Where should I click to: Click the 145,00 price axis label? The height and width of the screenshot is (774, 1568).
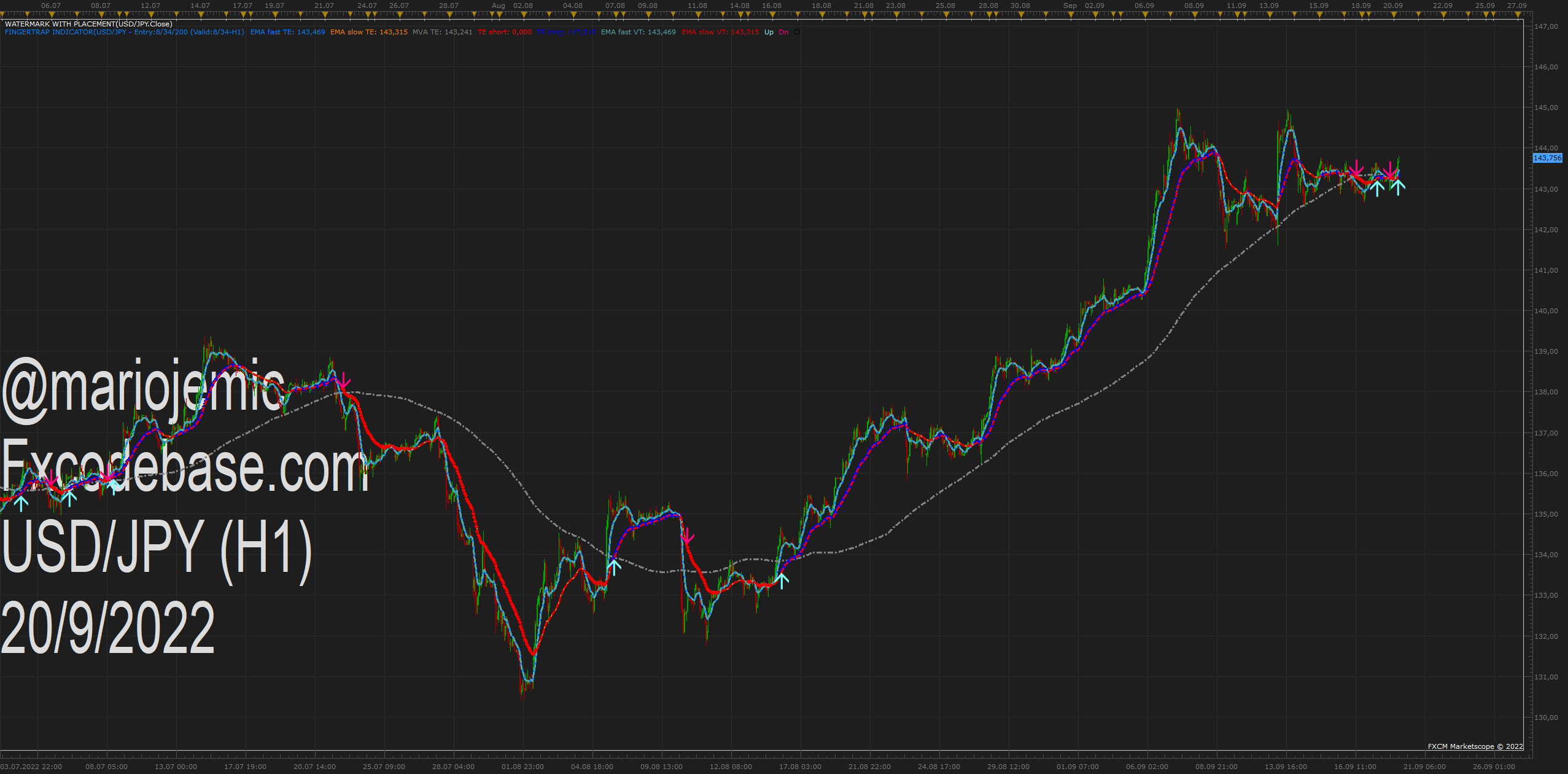[1546, 107]
